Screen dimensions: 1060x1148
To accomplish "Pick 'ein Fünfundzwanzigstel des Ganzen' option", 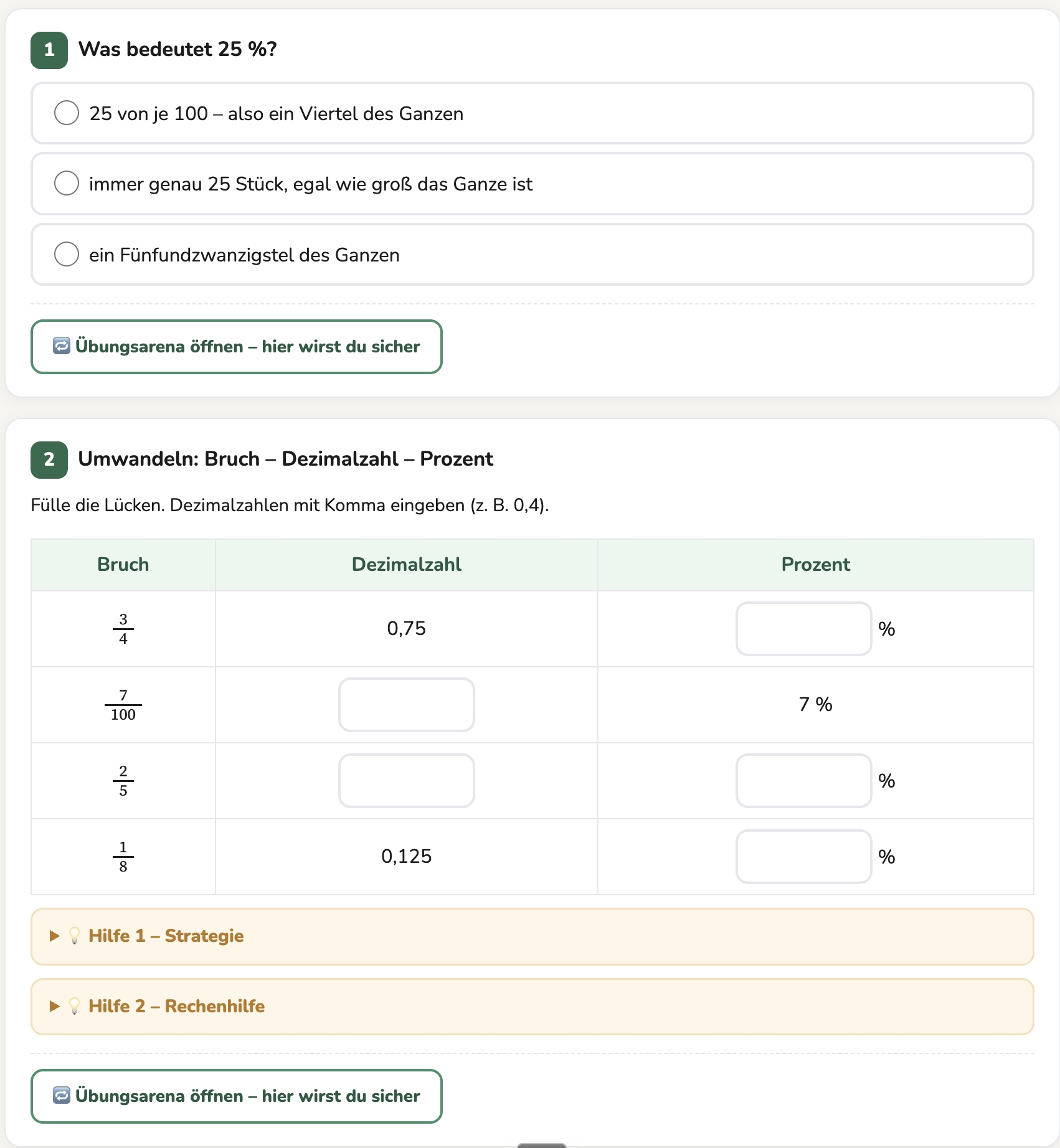I will click(x=532, y=255).
